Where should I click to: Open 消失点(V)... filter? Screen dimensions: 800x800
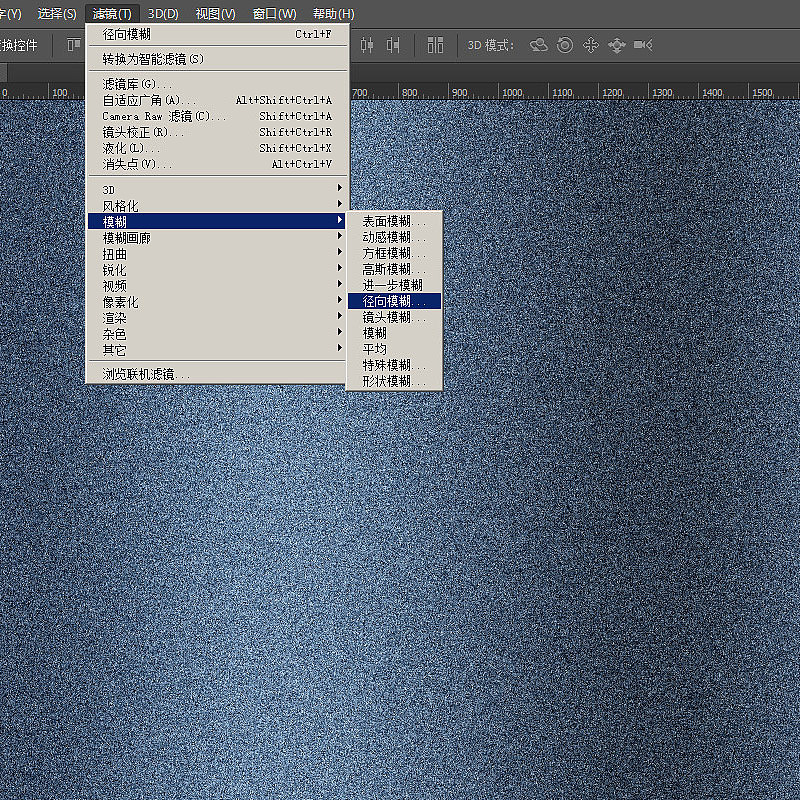[x=217, y=164]
